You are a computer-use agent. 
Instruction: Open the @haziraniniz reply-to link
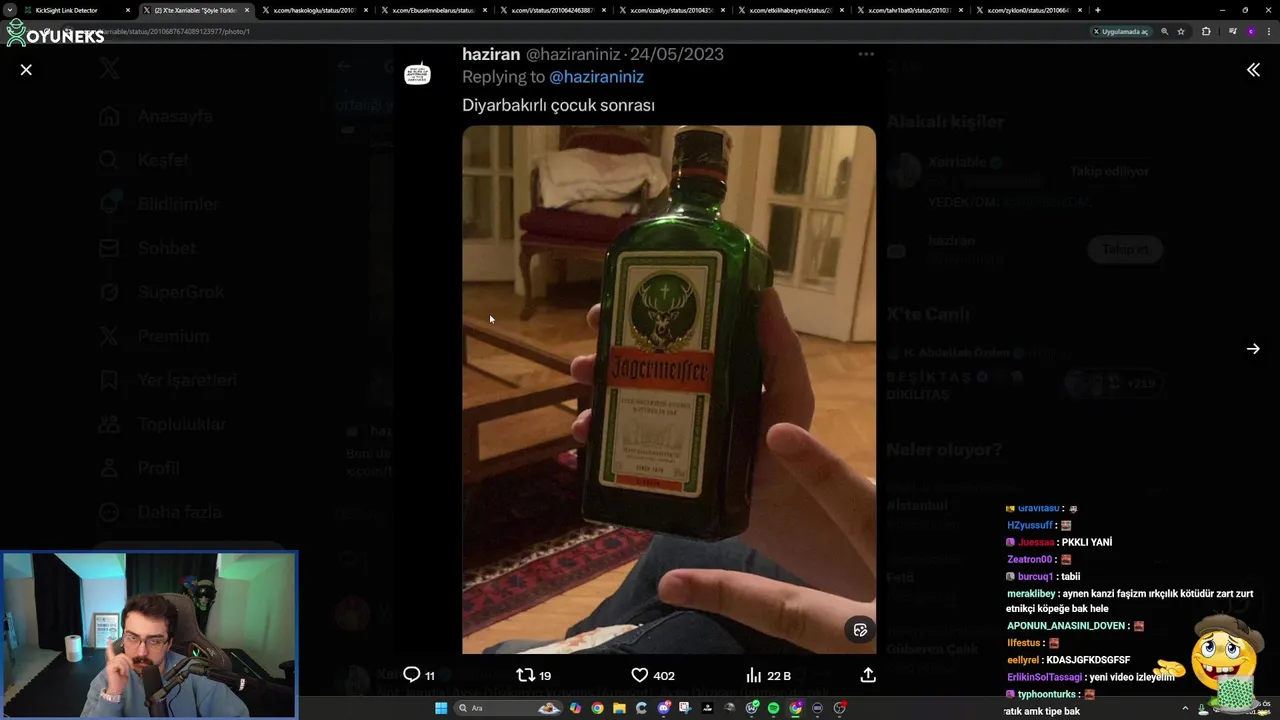point(596,77)
